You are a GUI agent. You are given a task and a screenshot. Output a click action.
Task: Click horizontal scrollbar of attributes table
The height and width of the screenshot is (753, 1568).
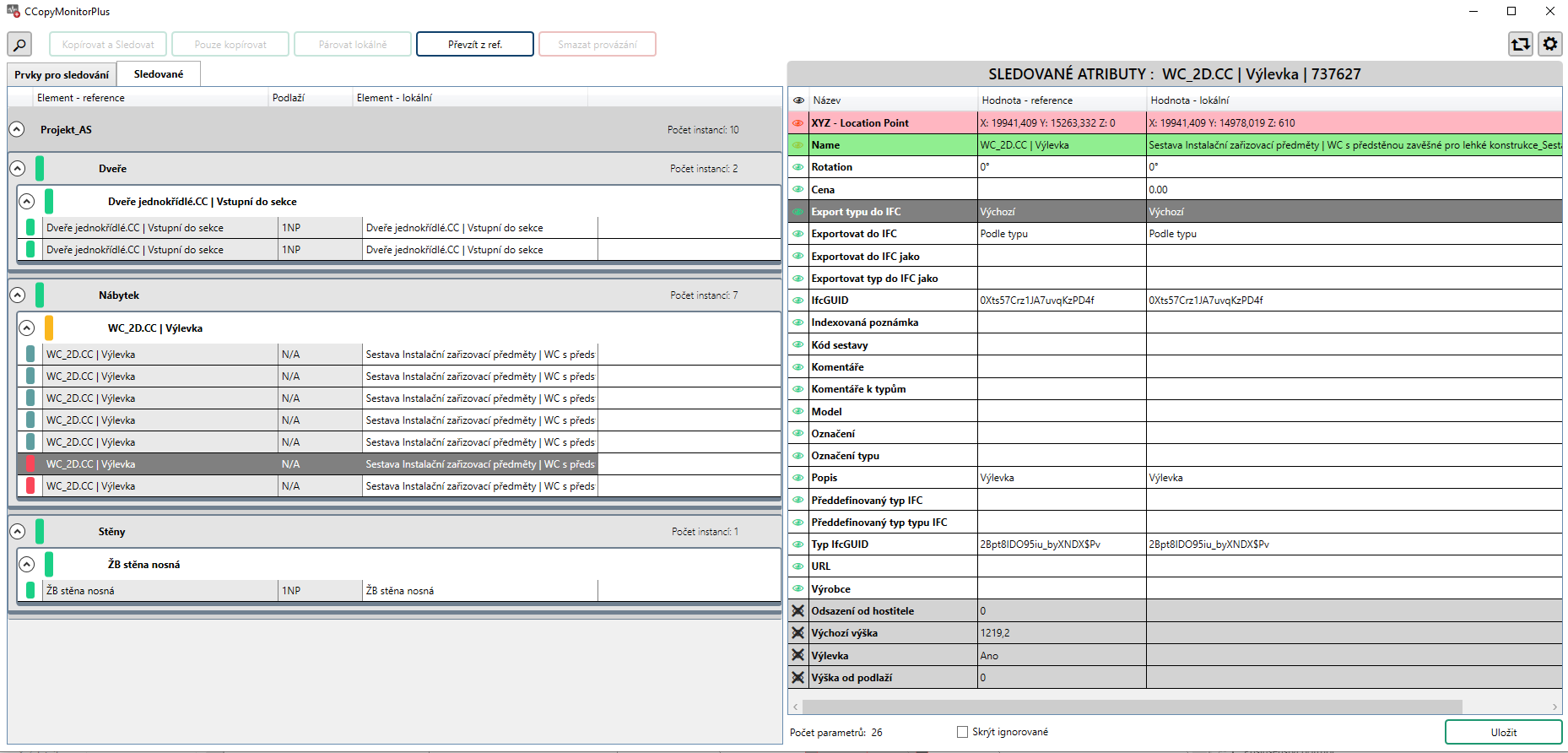pyautogui.click(x=1132, y=707)
